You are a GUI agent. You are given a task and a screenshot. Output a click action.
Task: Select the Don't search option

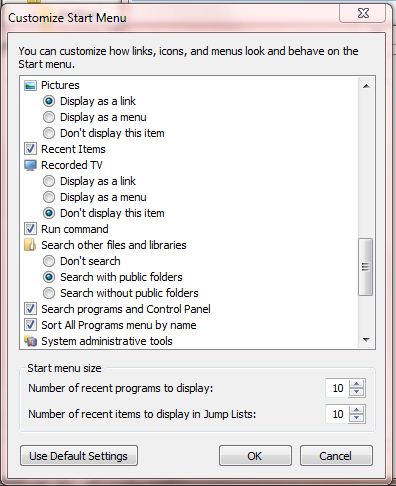[49, 261]
